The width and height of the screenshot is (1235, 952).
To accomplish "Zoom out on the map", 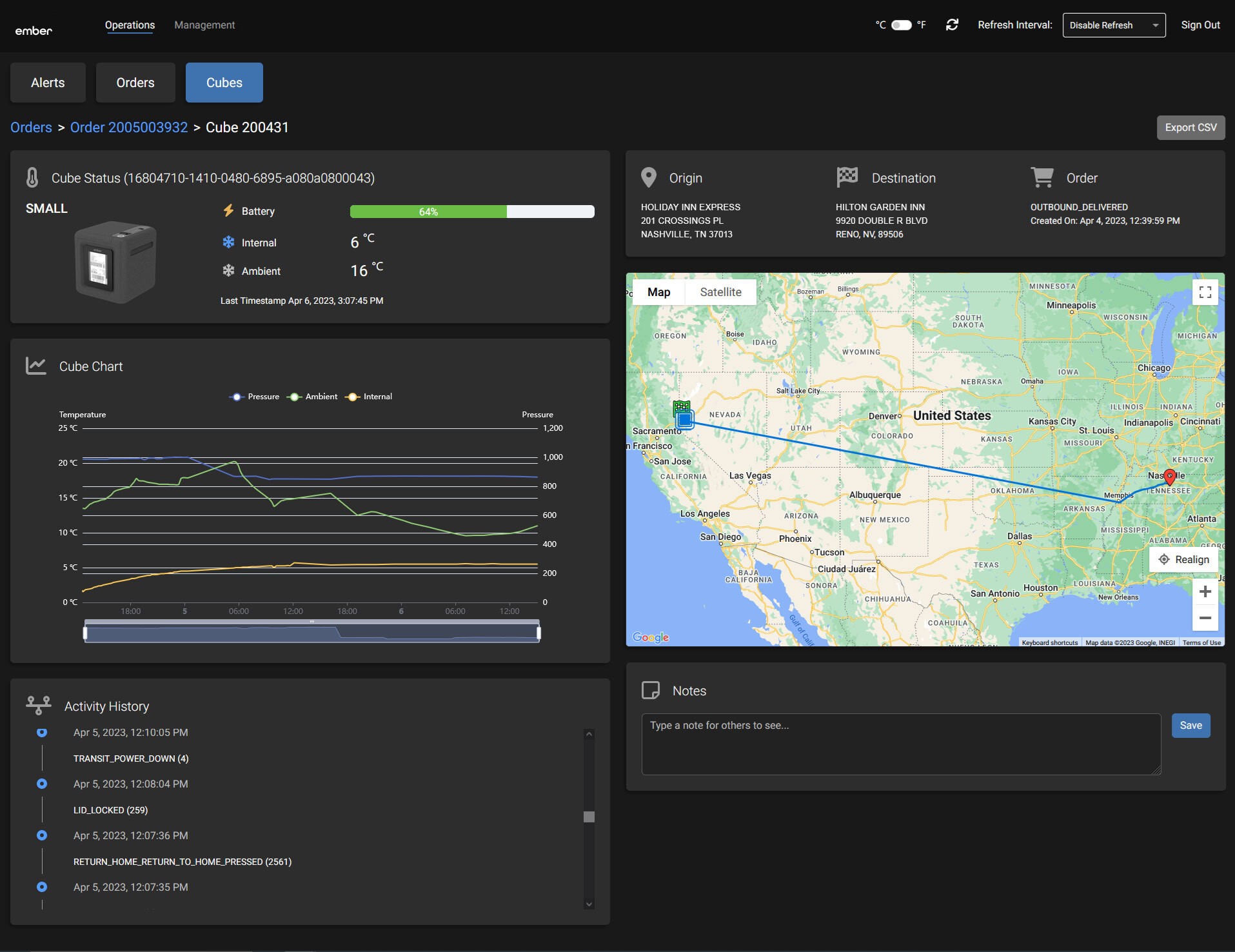I will (1205, 619).
